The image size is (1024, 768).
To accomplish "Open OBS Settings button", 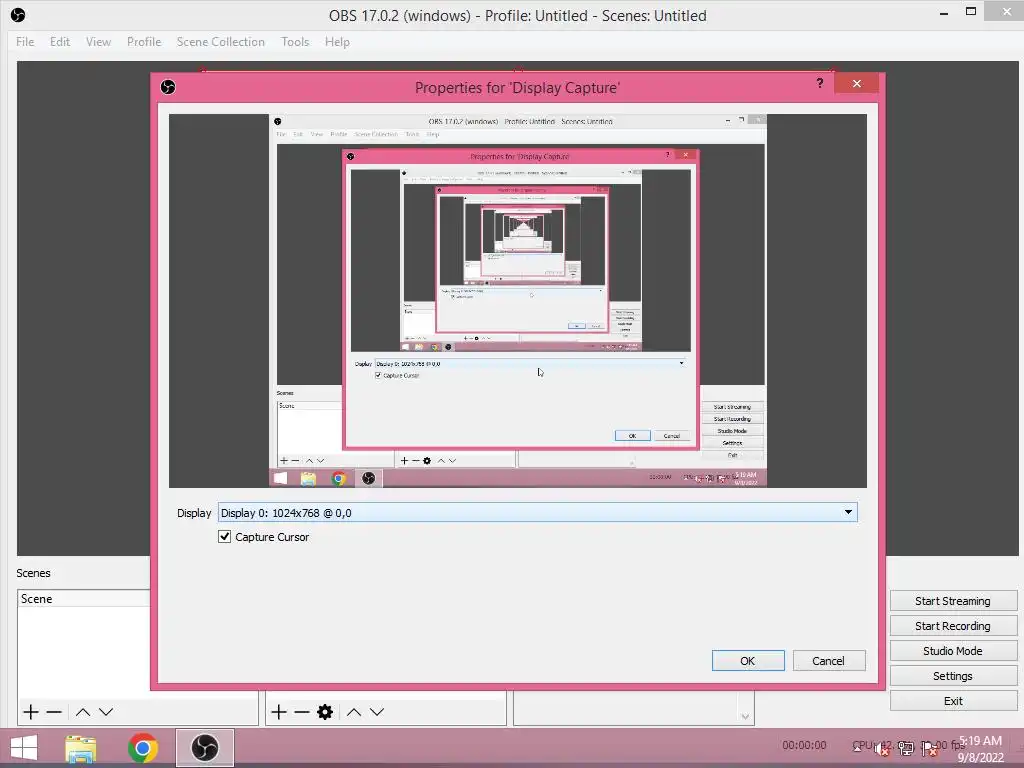I will [953, 676].
